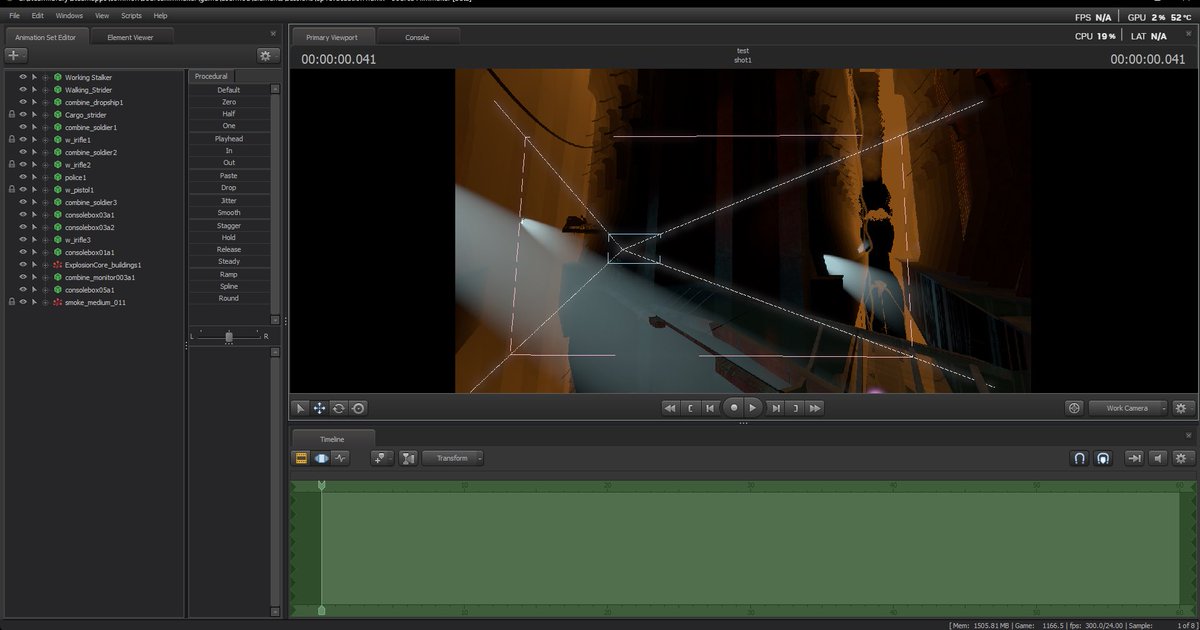The width and height of the screenshot is (1200, 630).
Task: Click the lock icon beside w_pistol1
Action: 11,190
